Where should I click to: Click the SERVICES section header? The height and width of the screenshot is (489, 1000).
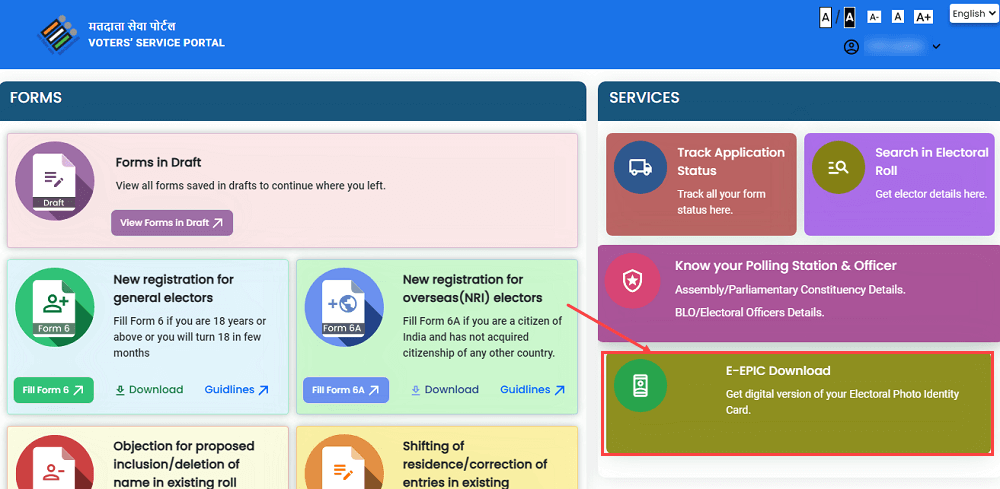[644, 98]
